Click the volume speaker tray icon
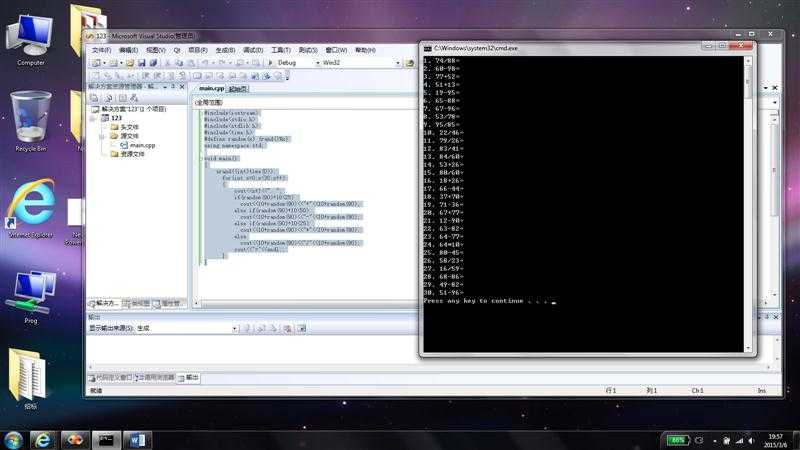Image resolution: width=800 pixels, height=450 pixels. pos(752,440)
